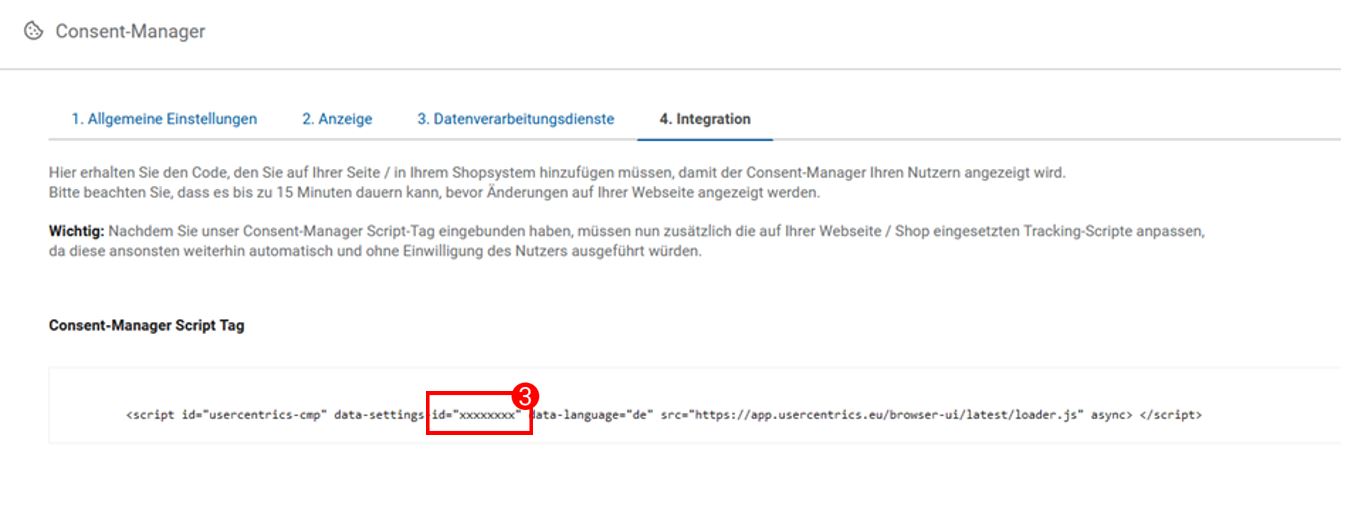The image size is (1346, 506).
Task: Click the Consent-Manager Script Tag heading
Action: tap(146, 325)
